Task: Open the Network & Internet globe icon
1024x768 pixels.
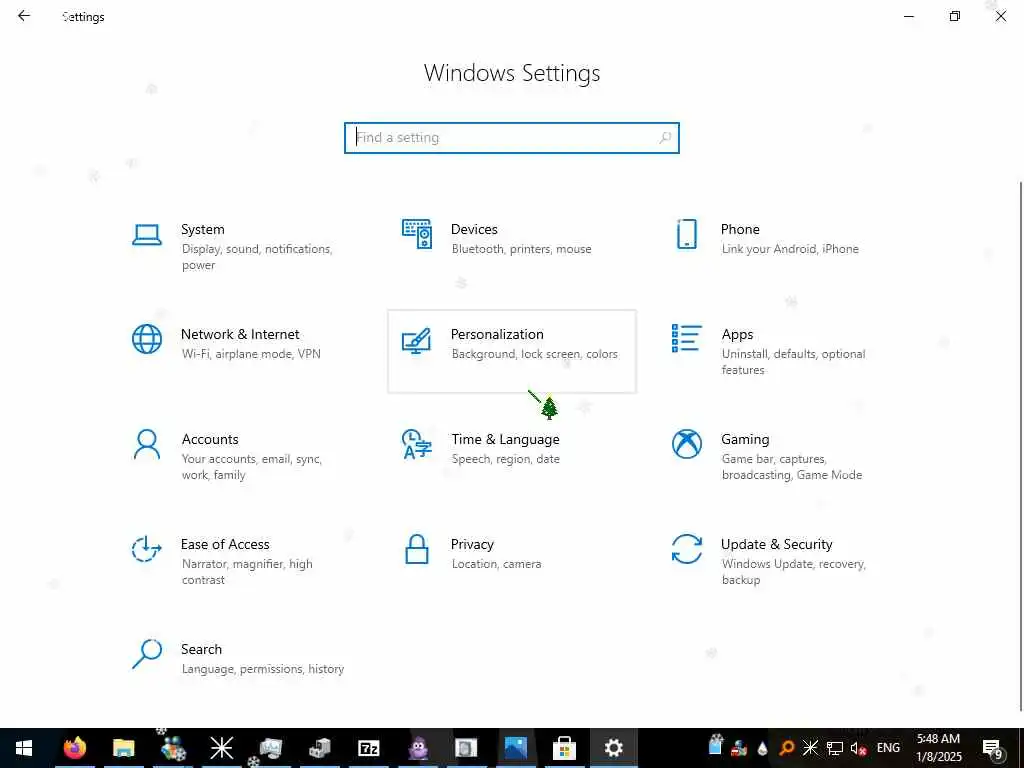Action: [147, 339]
